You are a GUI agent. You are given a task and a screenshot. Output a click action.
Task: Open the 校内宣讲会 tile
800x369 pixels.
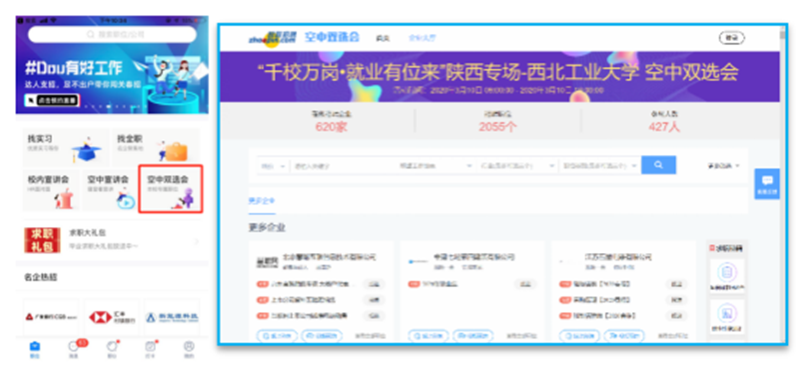click(x=52, y=191)
